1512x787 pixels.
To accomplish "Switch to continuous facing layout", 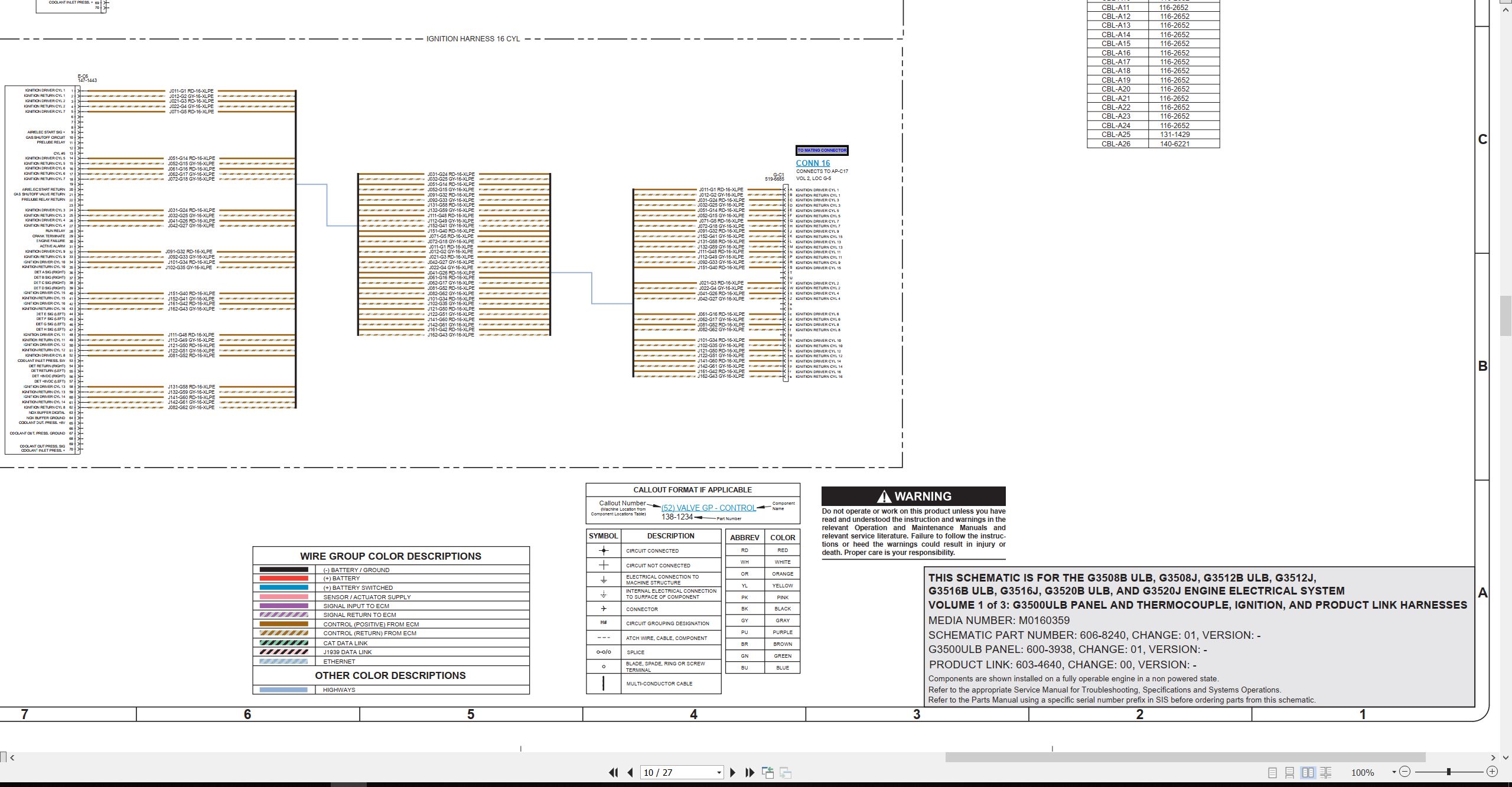I will point(1326,772).
